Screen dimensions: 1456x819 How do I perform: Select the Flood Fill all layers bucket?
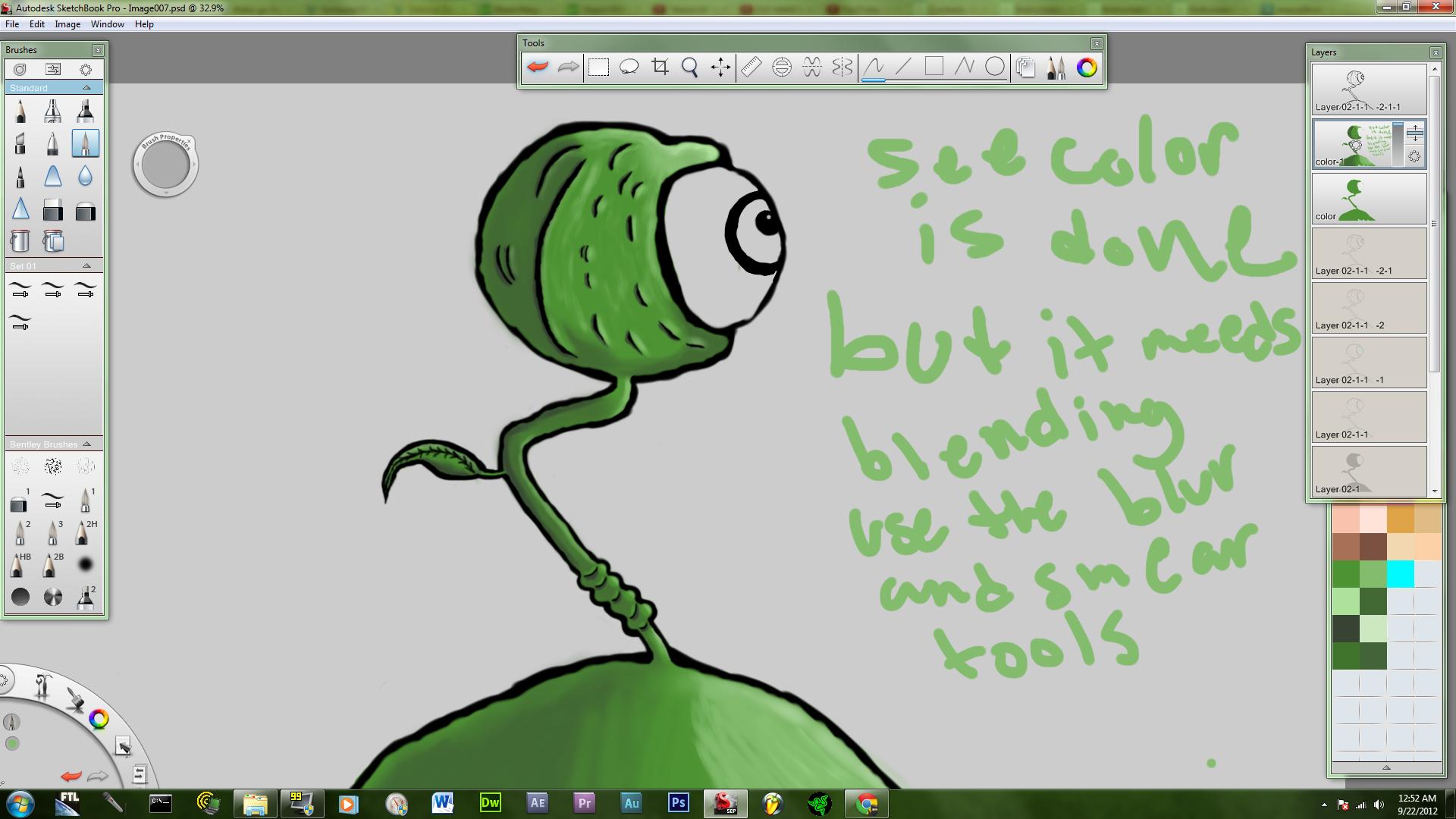pyautogui.click(x=52, y=241)
